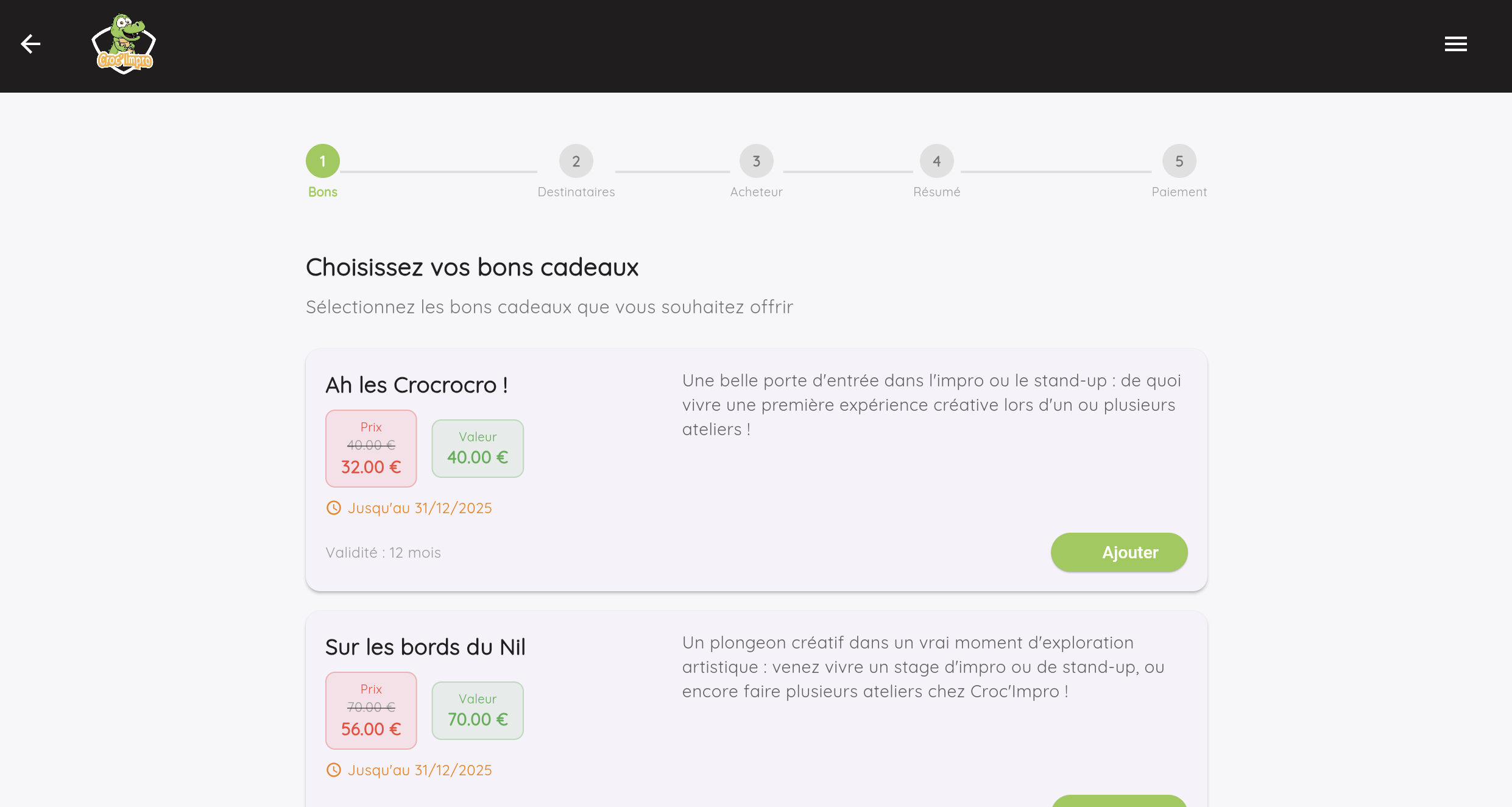Go to step 5 Paiement
1512x807 pixels.
[x=1179, y=161]
